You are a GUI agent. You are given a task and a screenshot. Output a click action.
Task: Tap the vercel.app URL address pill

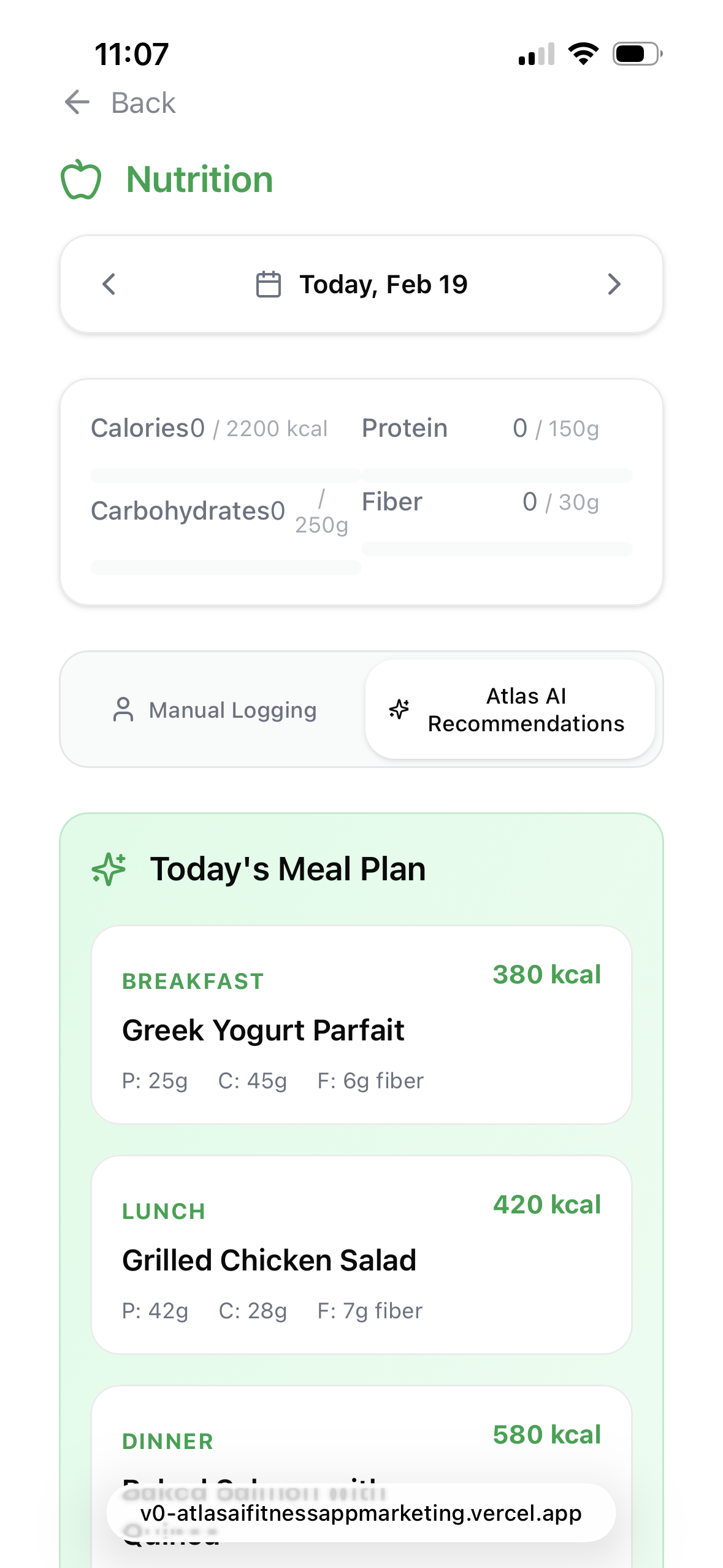coord(361,1513)
